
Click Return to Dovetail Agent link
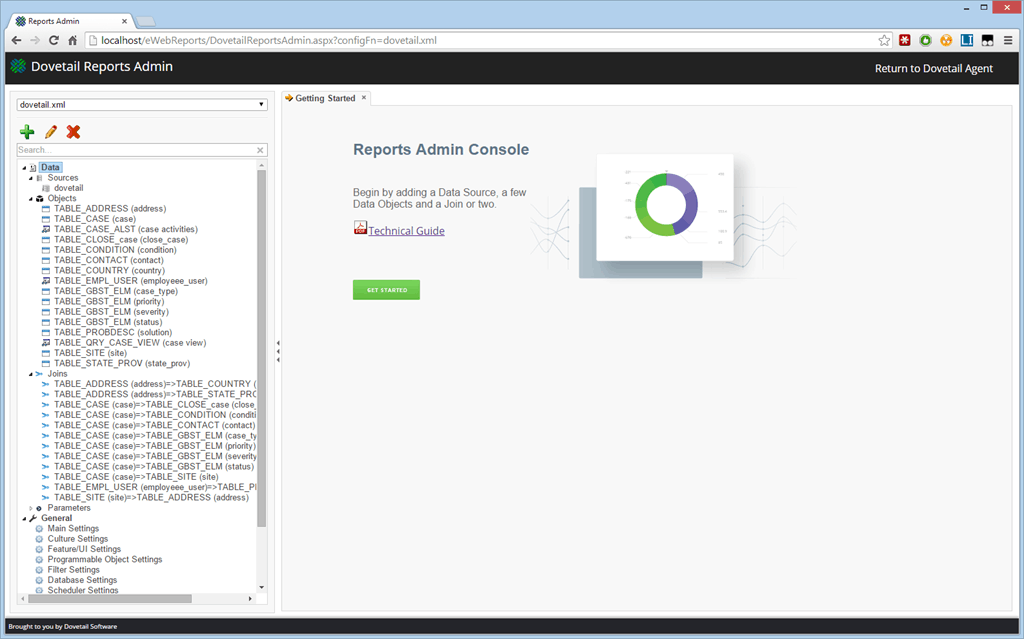click(x=934, y=69)
